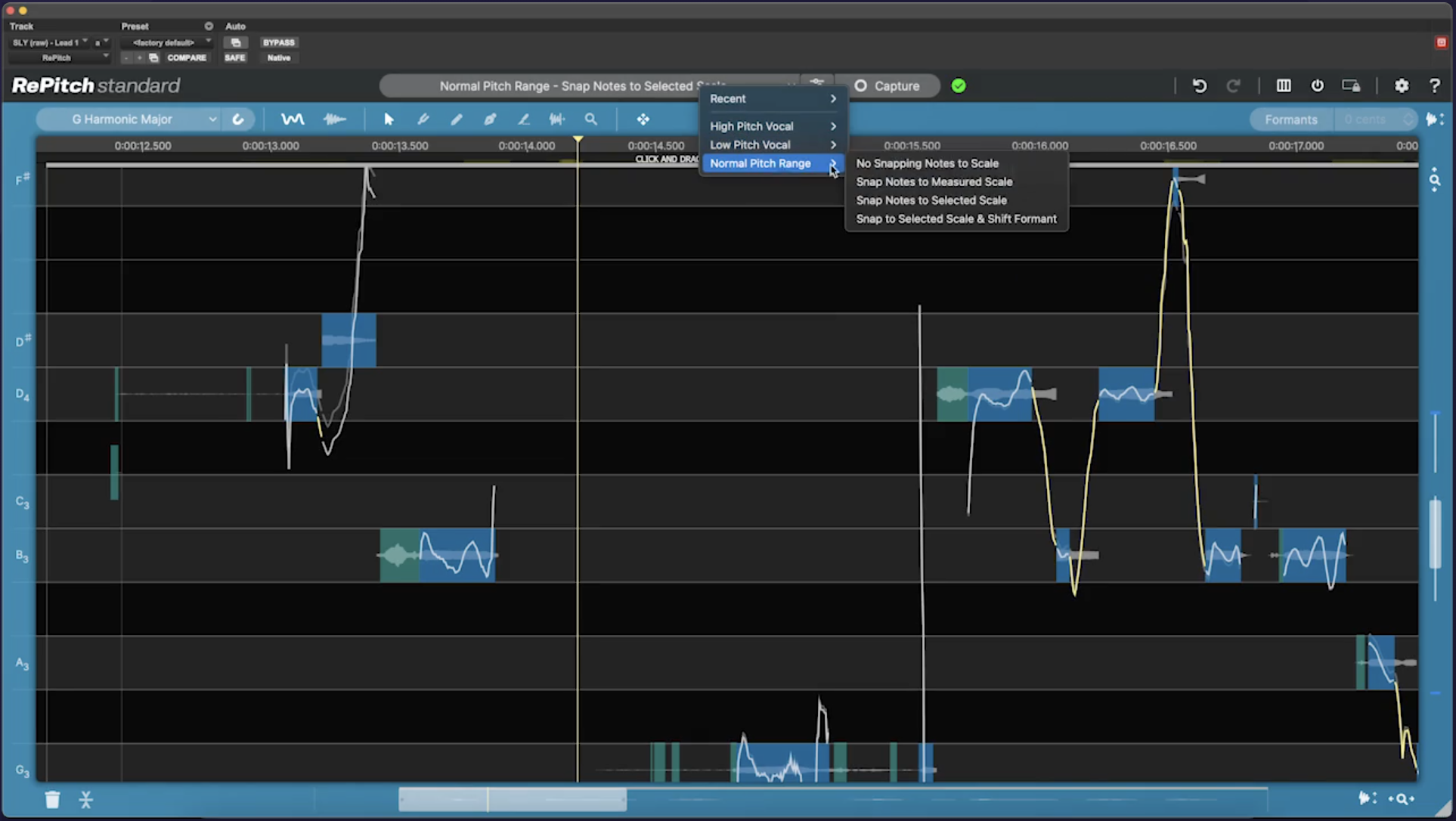This screenshot has width=1456, height=821.
Task: Toggle the BYPASS button
Action: [279, 42]
